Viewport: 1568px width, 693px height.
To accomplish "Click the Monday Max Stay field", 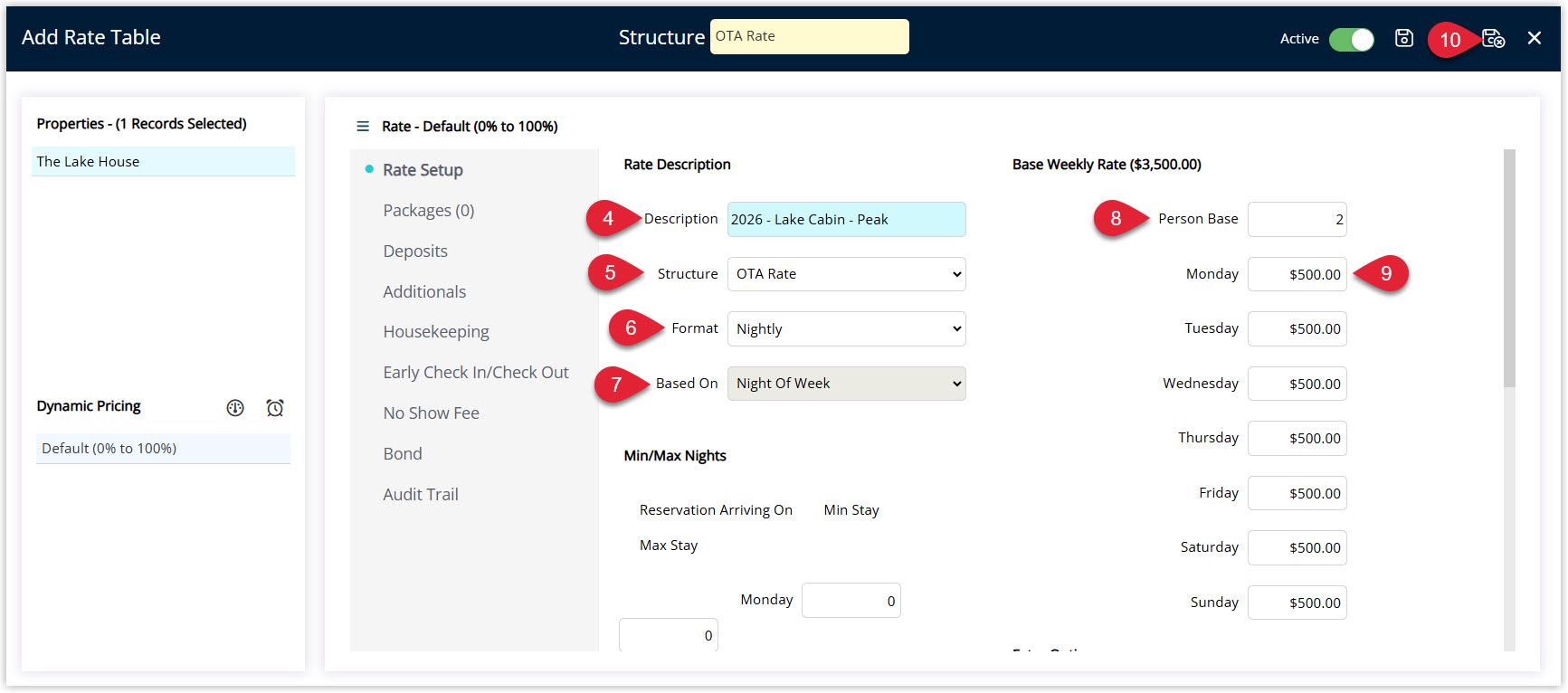I will [x=669, y=635].
